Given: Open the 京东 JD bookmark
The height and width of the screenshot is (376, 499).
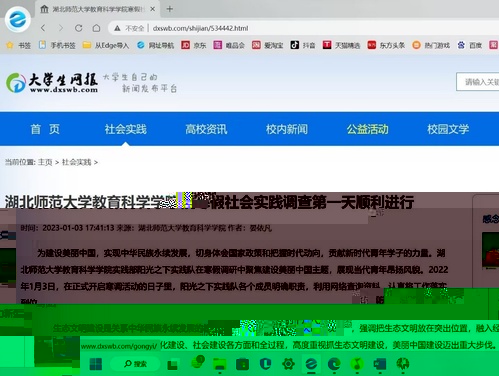Looking at the screenshot, I should coord(194,45).
